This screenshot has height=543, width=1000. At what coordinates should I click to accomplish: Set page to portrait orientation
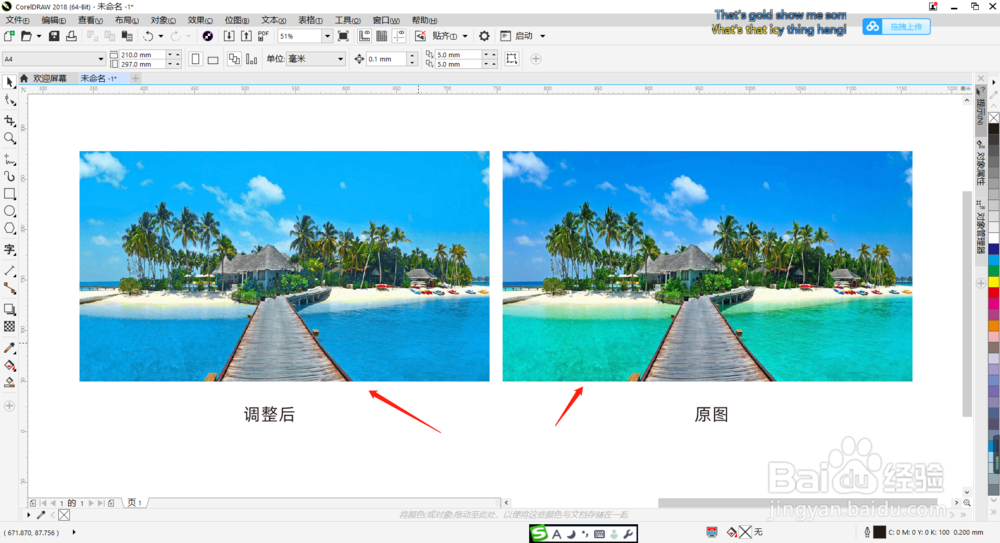(195, 59)
